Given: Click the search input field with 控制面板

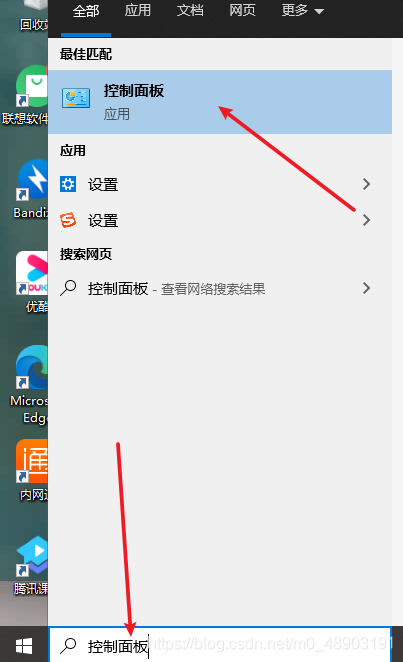Looking at the screenshot, I should tap(220, 645).
